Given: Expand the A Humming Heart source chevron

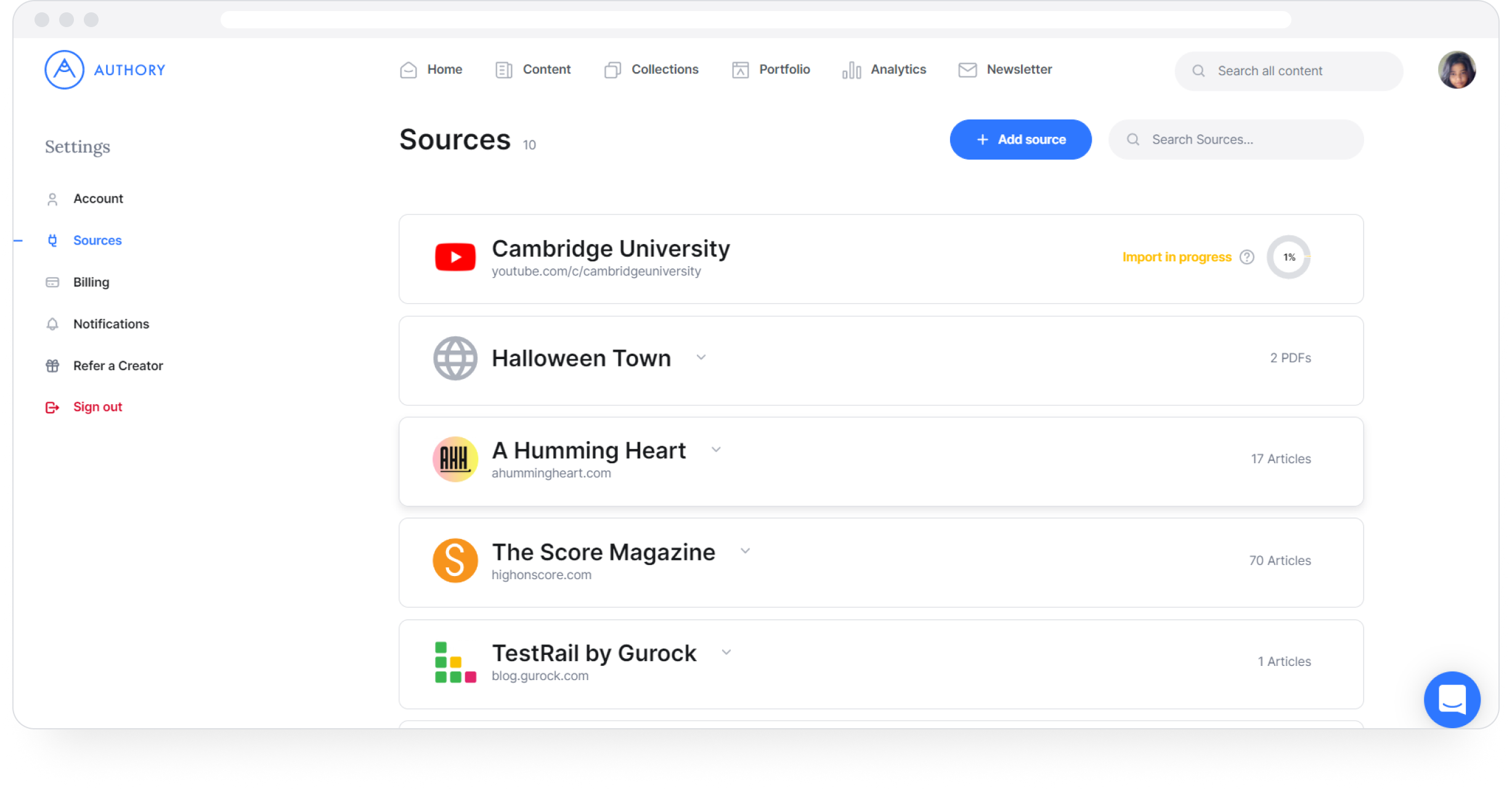Looking at the screenshot, I should point(716,450).
